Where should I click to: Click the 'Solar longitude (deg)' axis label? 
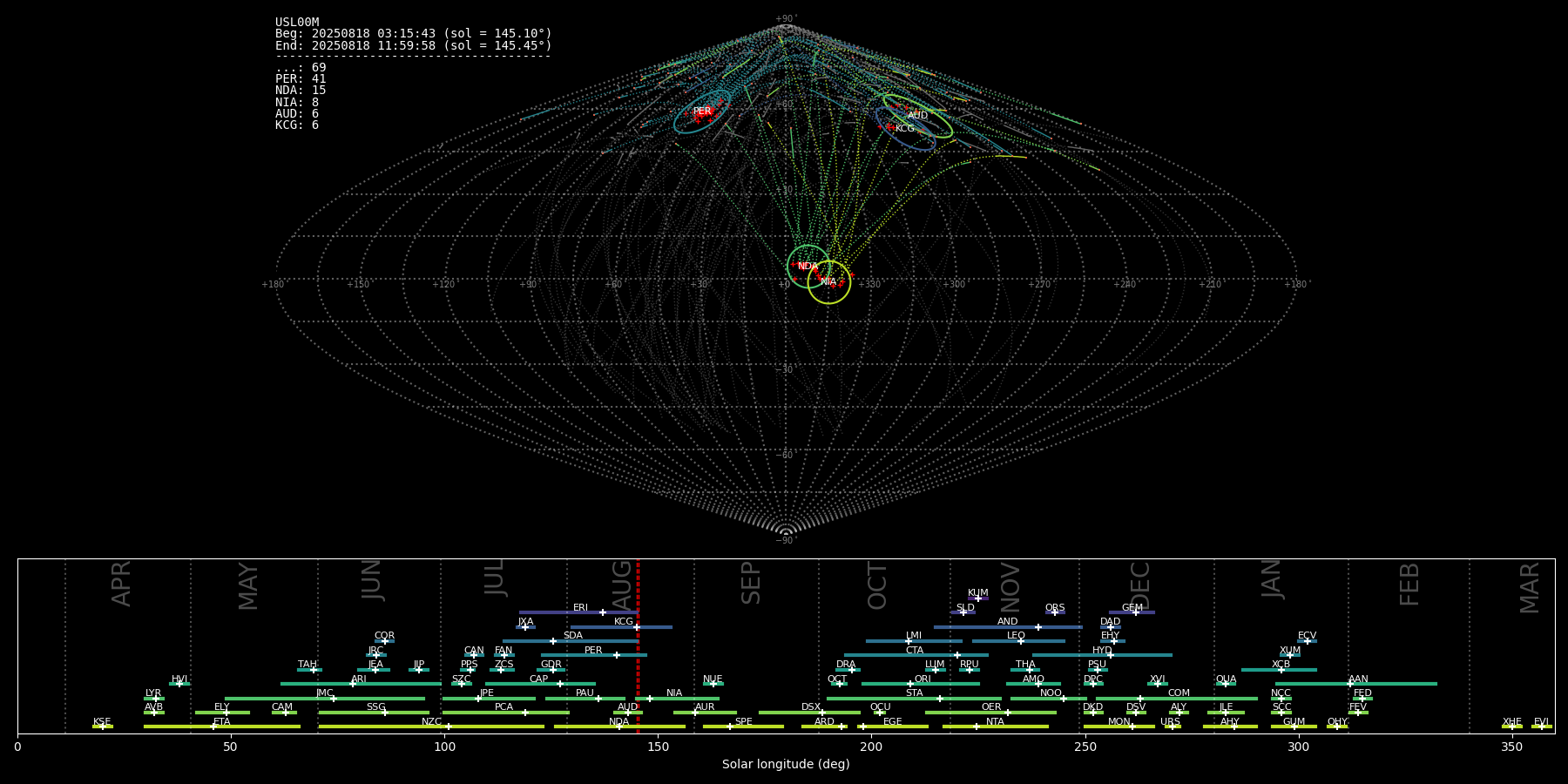tap(786, 764)
